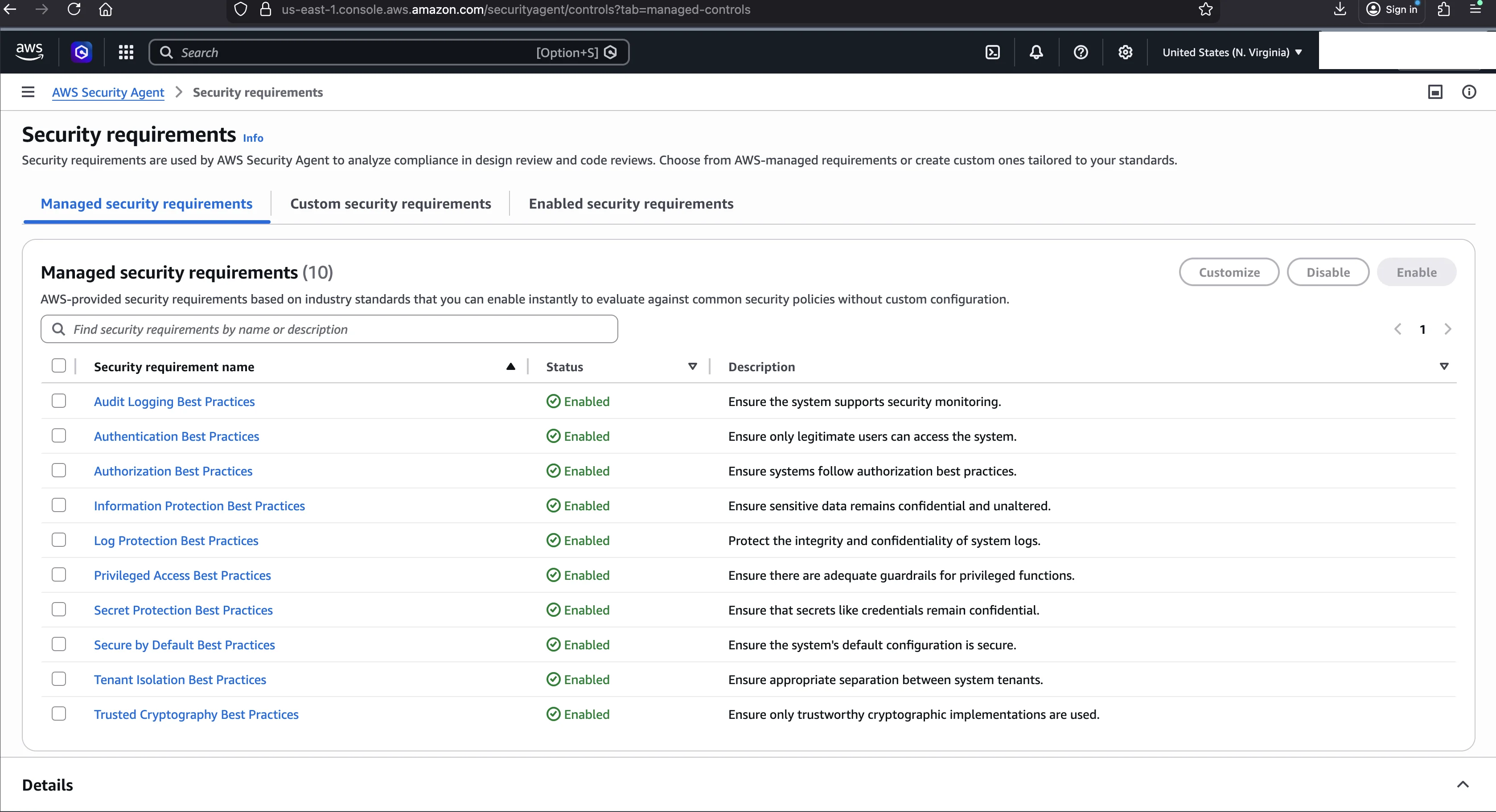1496x812 pixels.
Task: Check Audit Logging Best Practices row
Action: click(59, 401)
